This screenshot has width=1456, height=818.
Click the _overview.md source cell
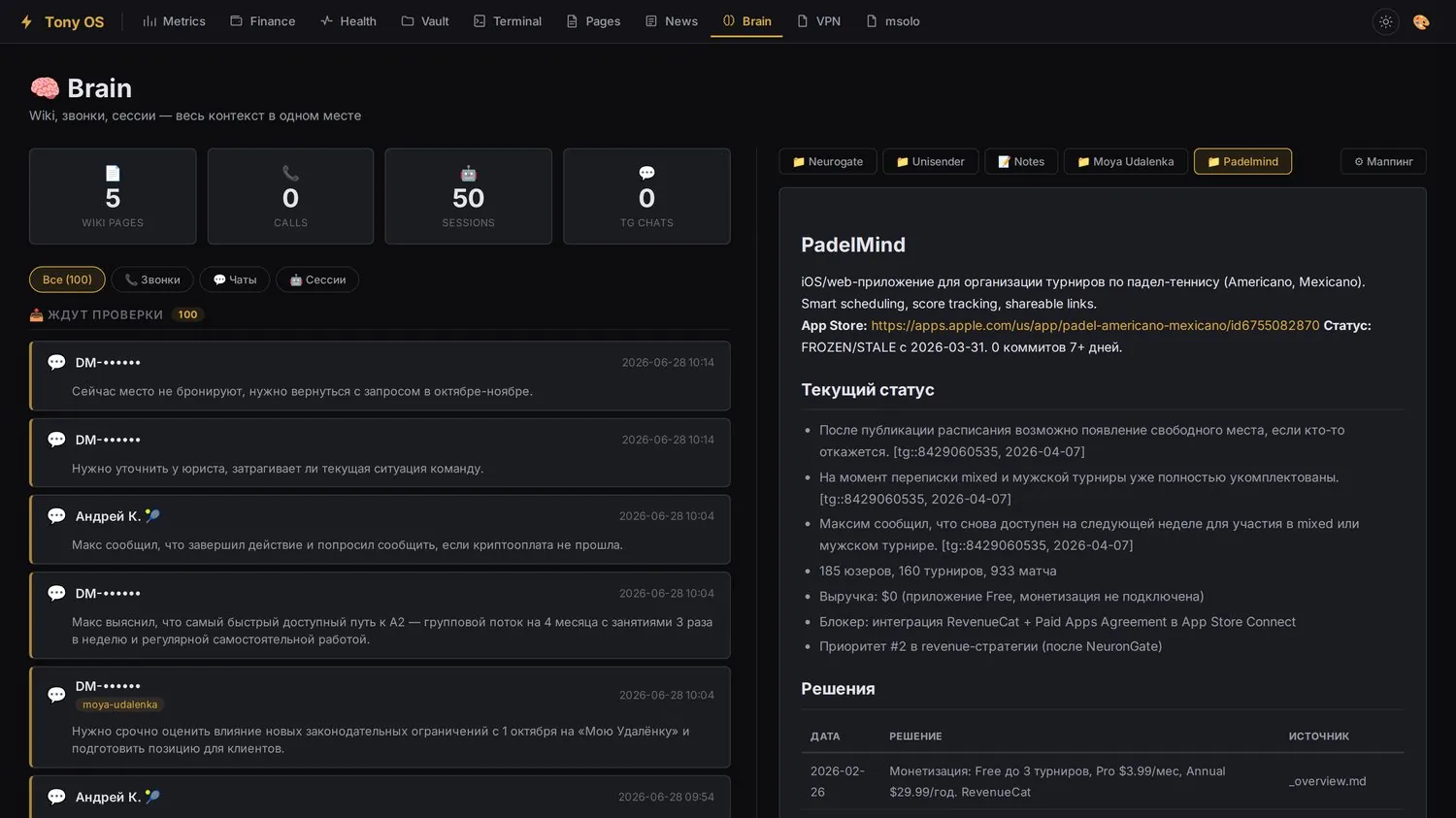1327,781
